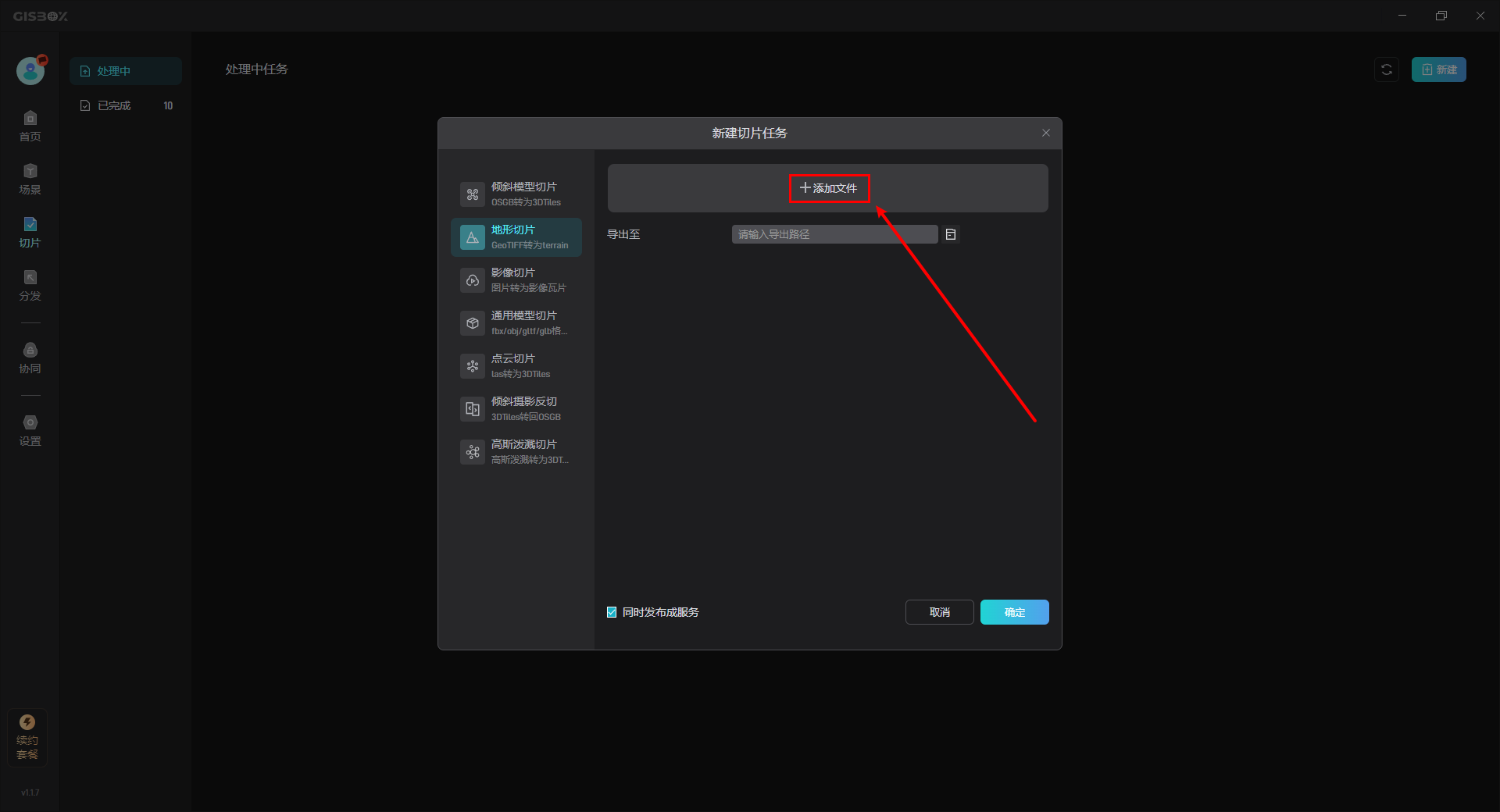This screenshot has height=812, width=1500.
Task: Choose 影像切片 imagery slicing option
Action: pyautogui.click(x=516, y=280)
